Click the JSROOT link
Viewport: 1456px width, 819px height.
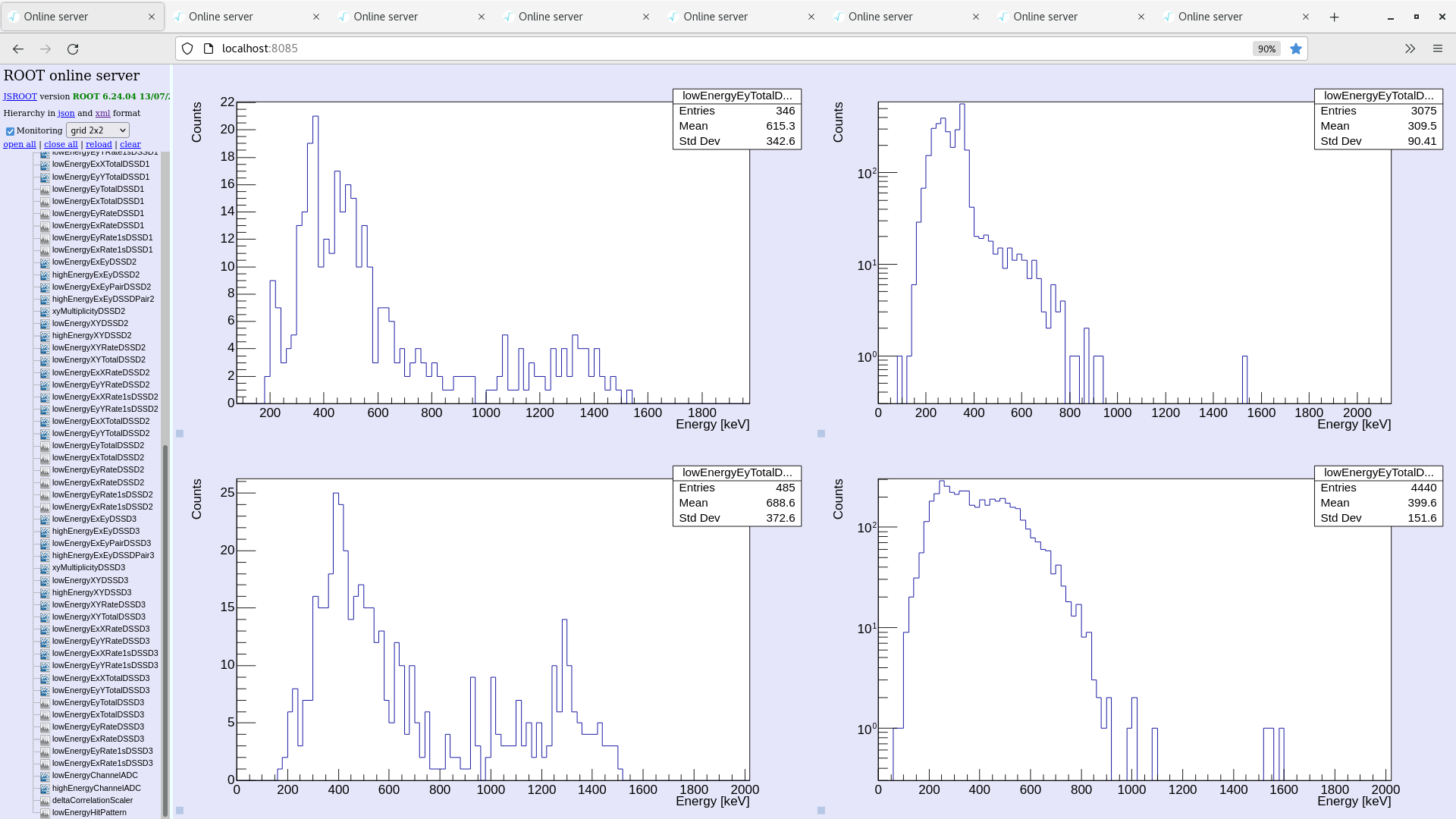20,96
